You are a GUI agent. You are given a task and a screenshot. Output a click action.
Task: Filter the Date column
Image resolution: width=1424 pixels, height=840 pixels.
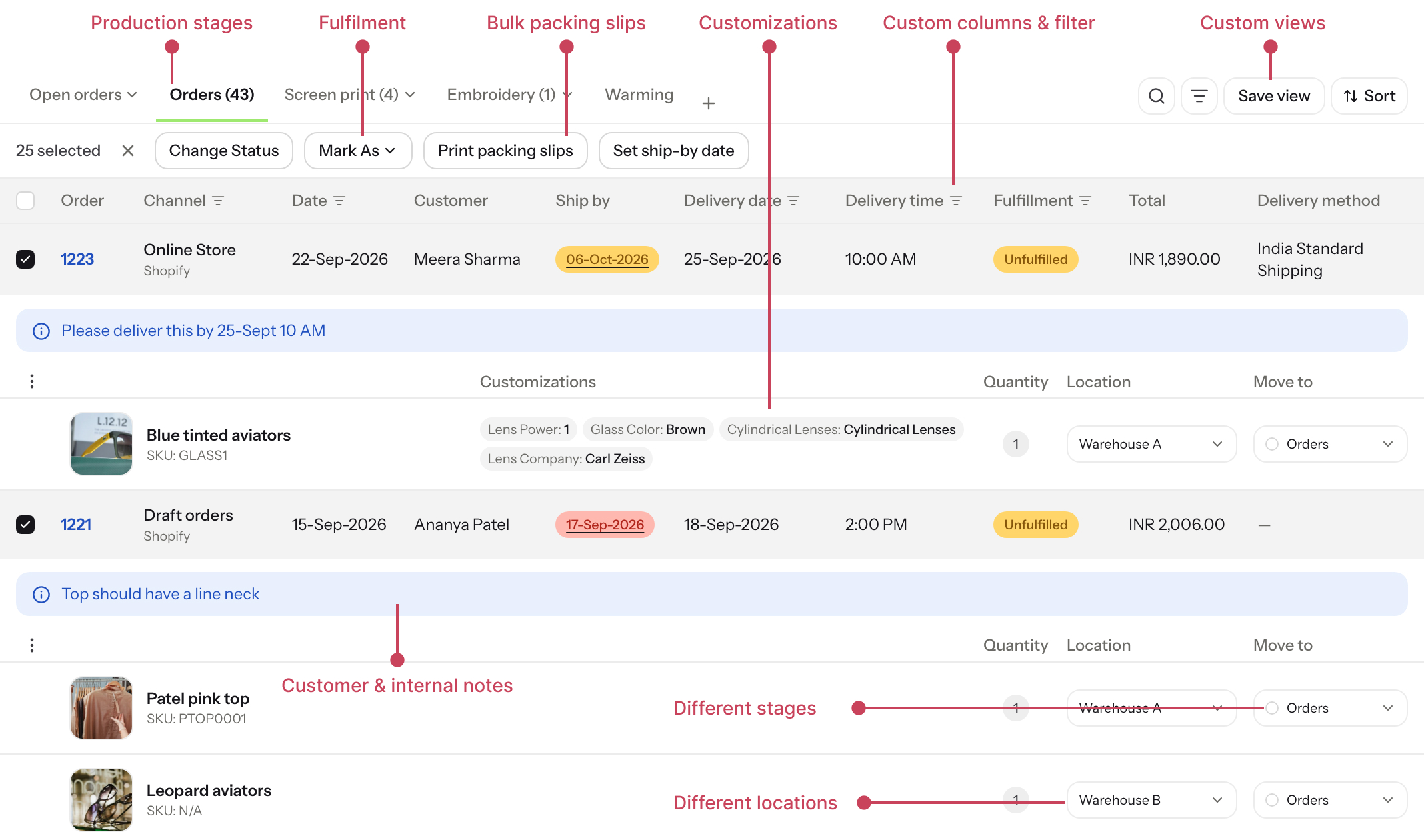pos(339,201)
